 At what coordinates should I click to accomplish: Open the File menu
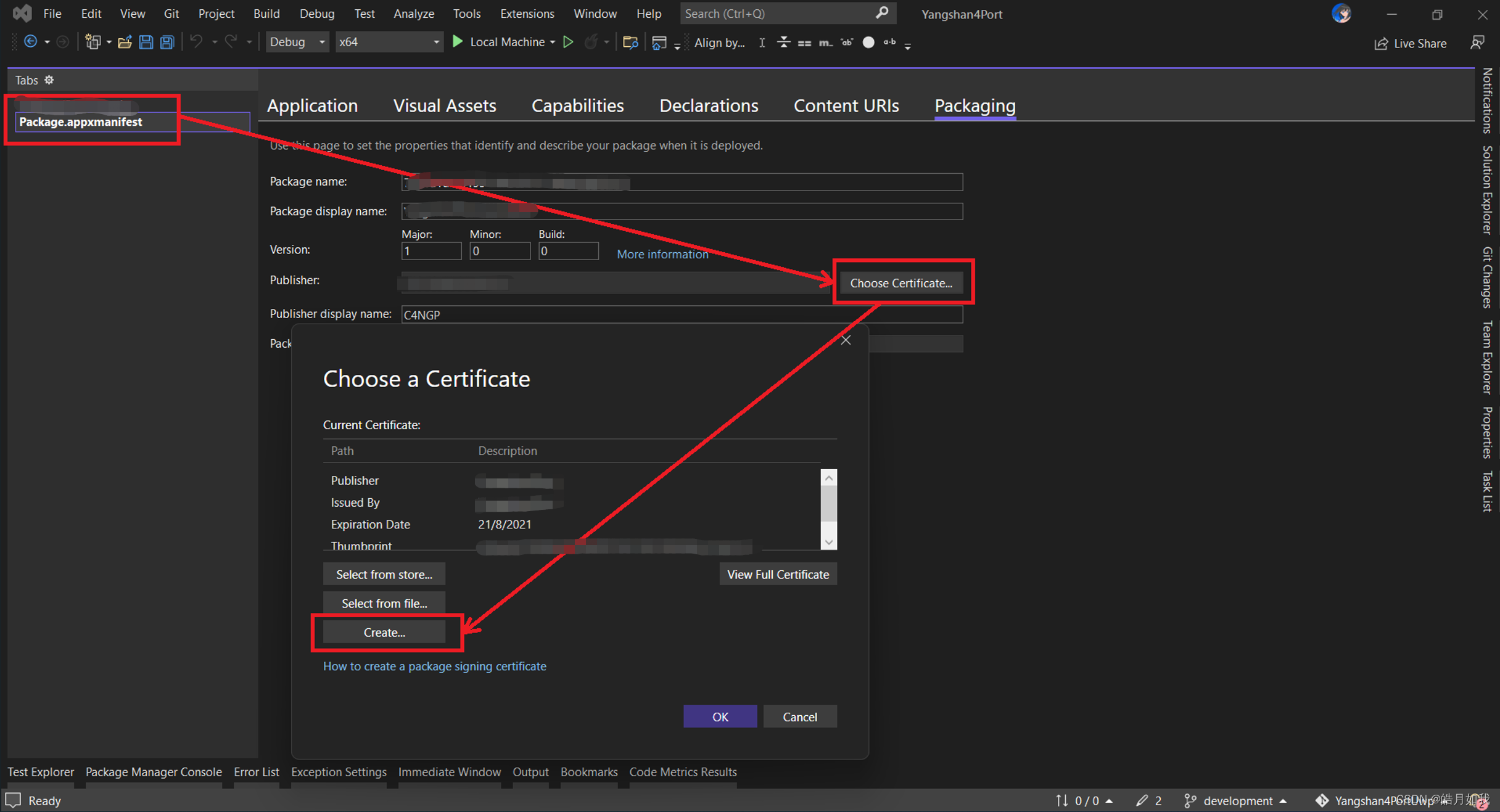52,13
